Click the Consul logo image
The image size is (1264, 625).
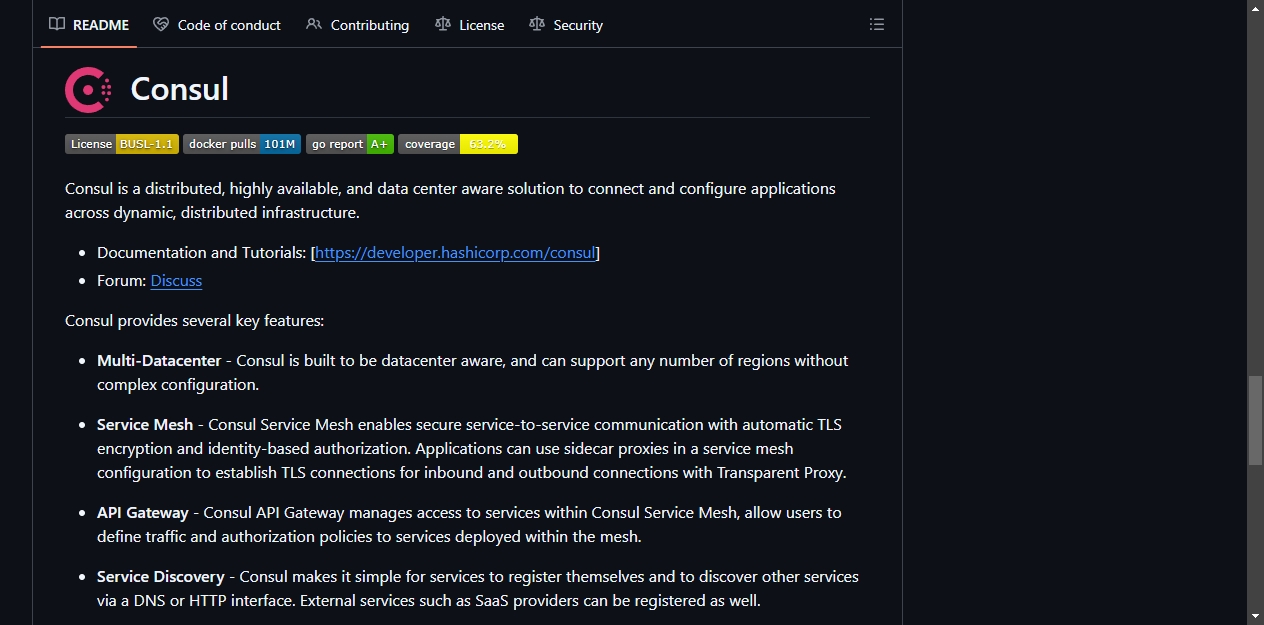point(88,89)
